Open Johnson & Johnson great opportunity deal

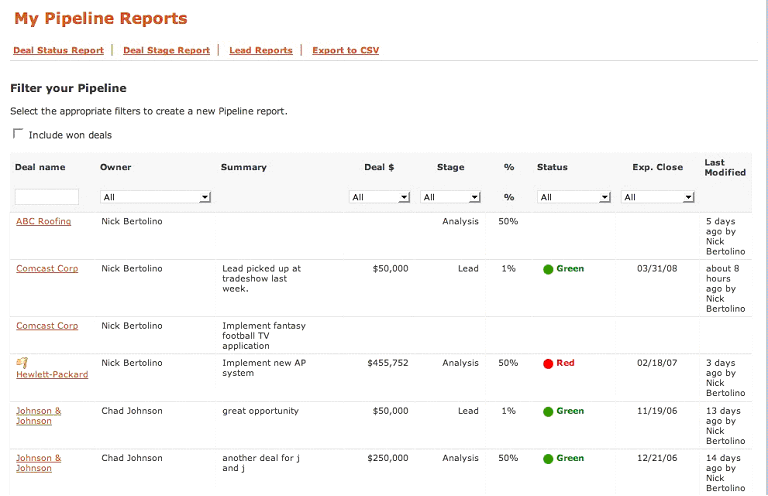pos(39,416)
